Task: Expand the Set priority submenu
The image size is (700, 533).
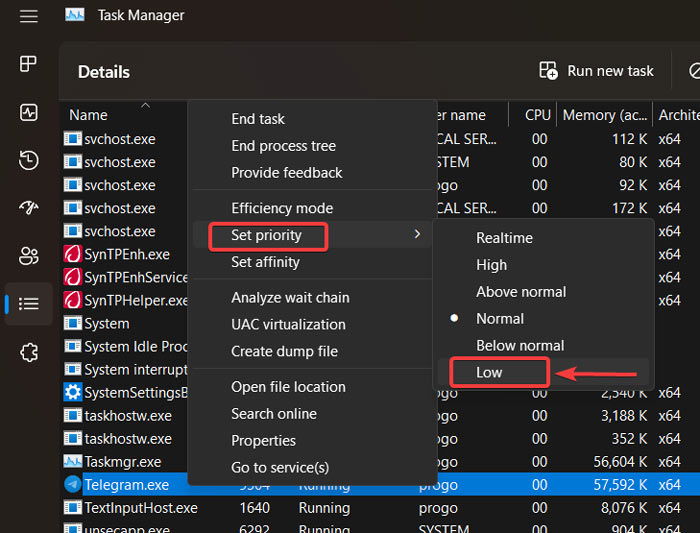Action: 265,236
